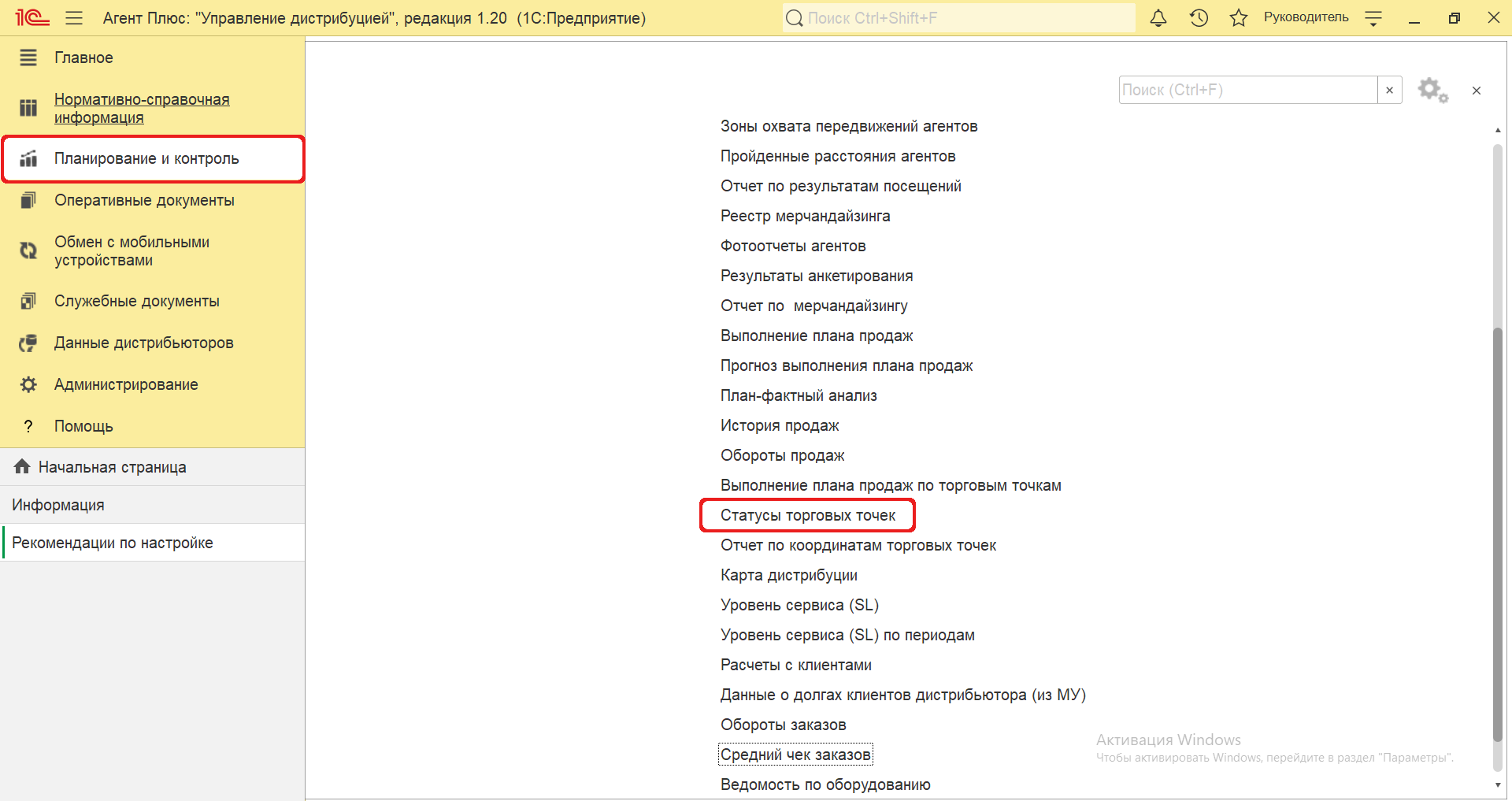
Task: Open История продаж report
Action: pos(780,425)
